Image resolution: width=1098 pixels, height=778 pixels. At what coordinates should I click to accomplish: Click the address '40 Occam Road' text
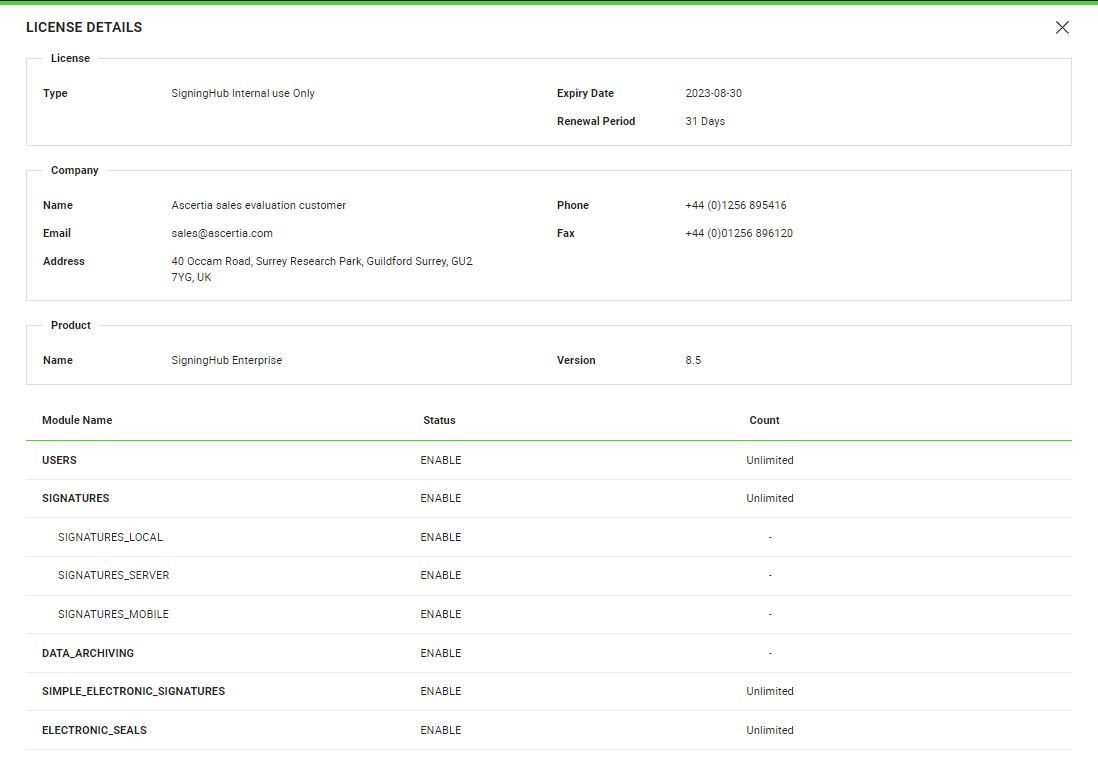(x=211, y=261)
